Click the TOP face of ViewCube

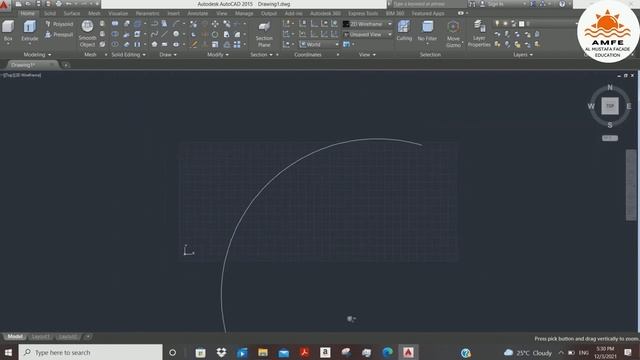click(610, 106)
